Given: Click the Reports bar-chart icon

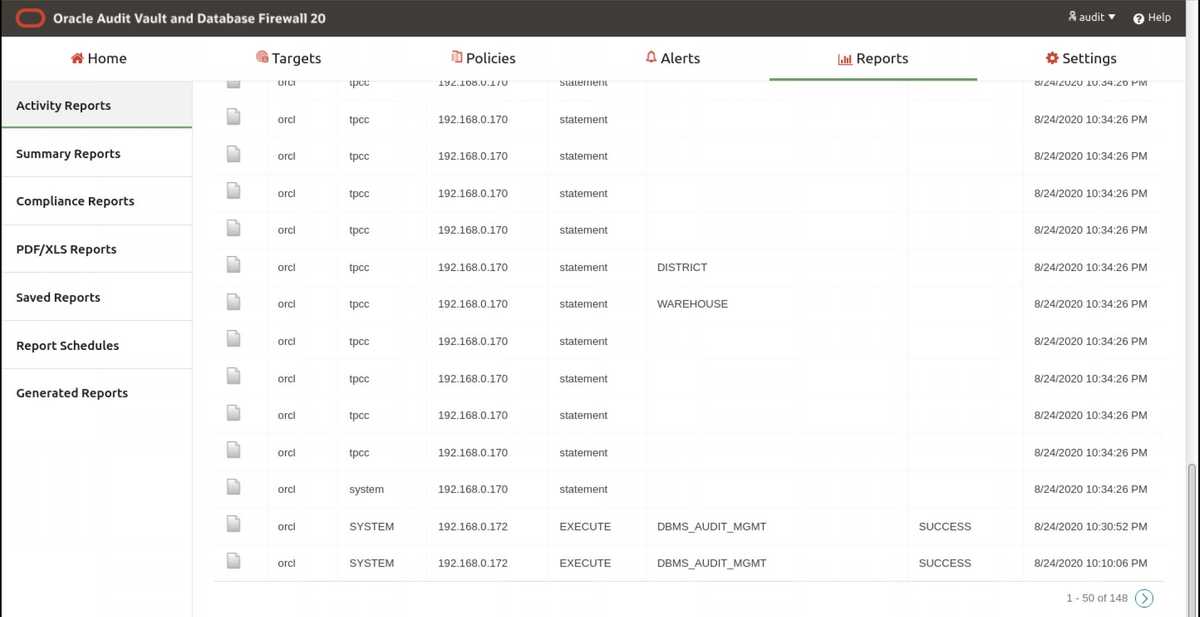Looking at the screenshot, I should (x=845, y=57).
